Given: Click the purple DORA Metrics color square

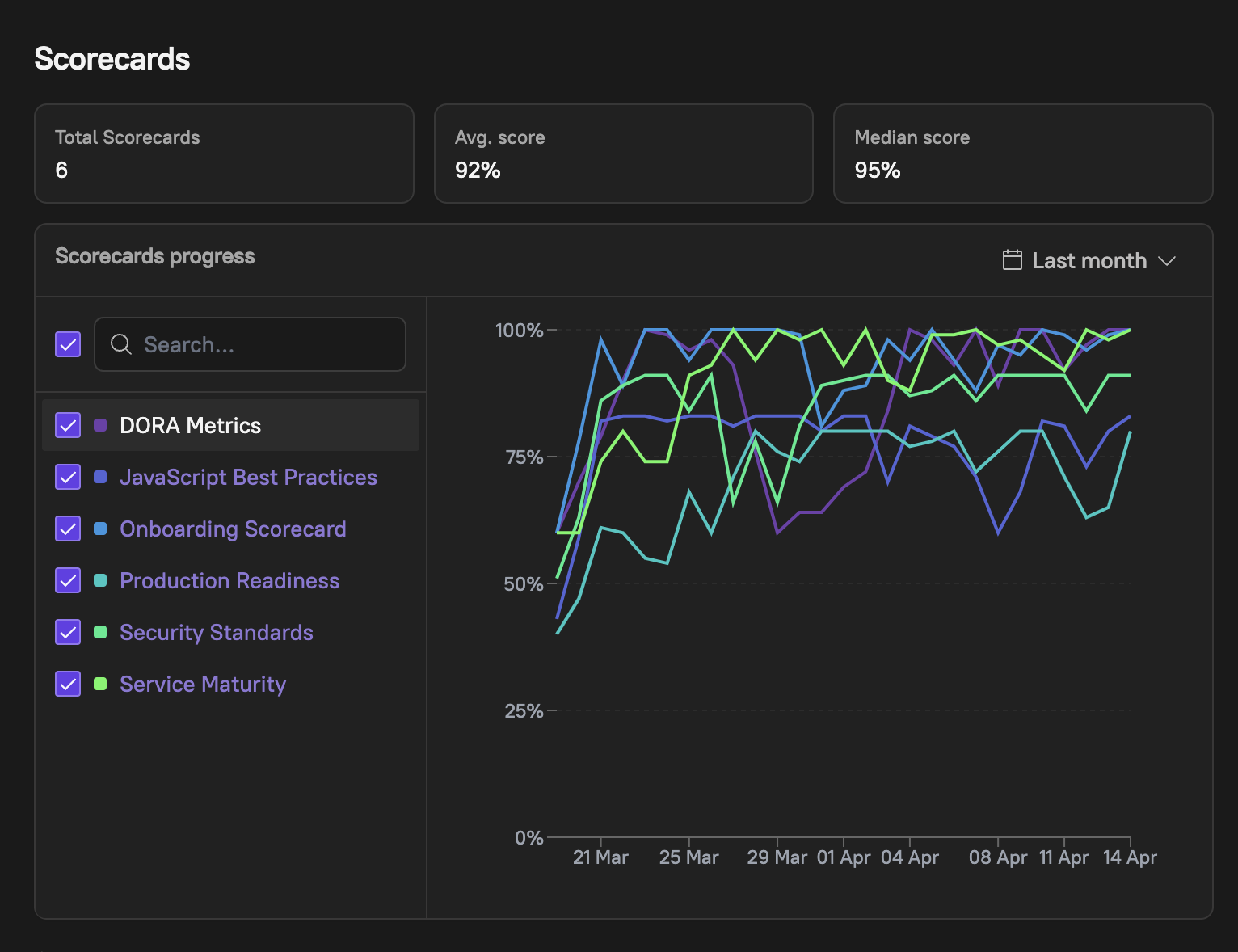Looking at the screenshot, I should (100, 425).
